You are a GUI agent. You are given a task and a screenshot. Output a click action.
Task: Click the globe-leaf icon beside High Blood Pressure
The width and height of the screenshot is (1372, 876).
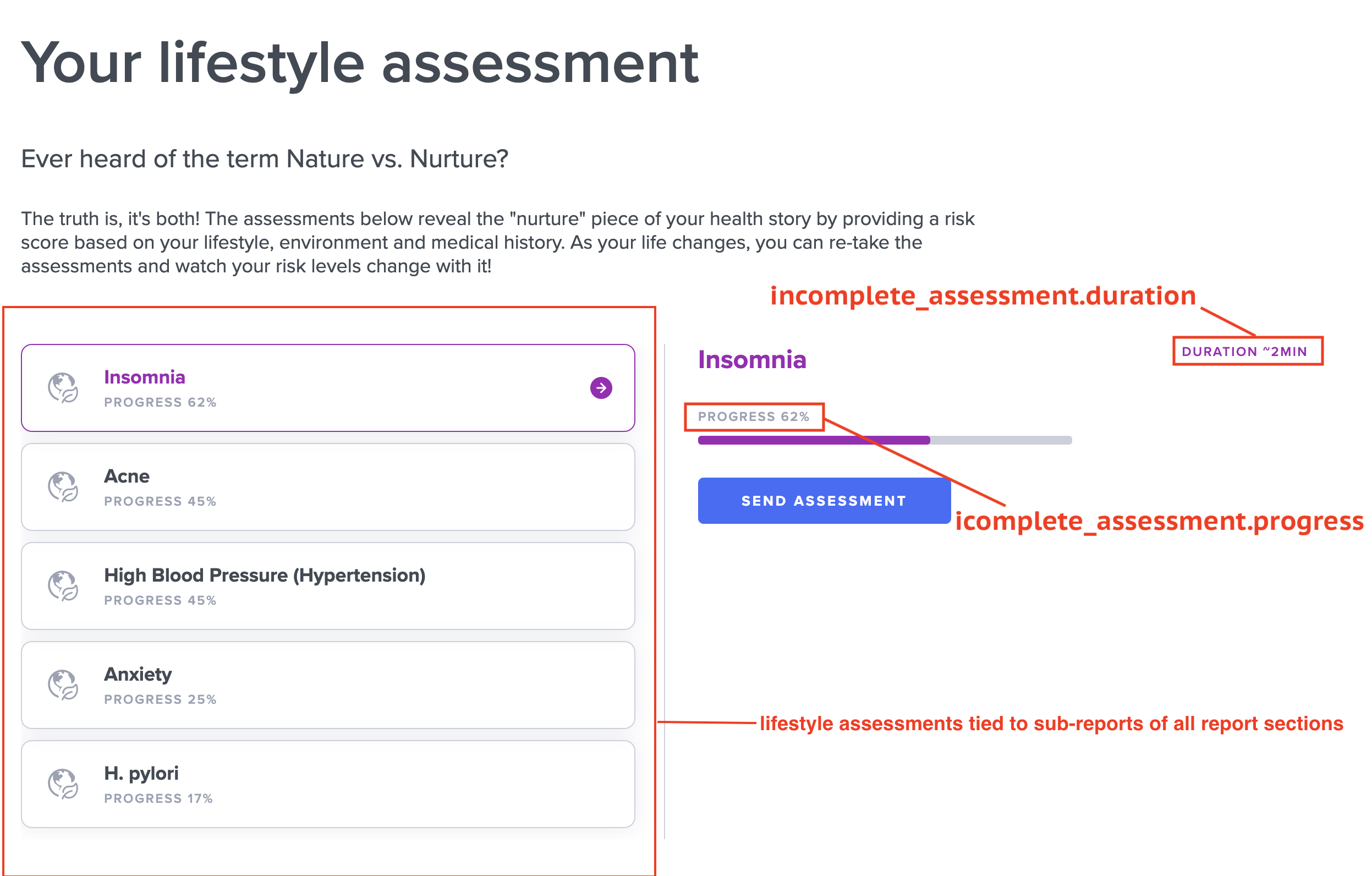pyautogui.click(x=63, y=586)
